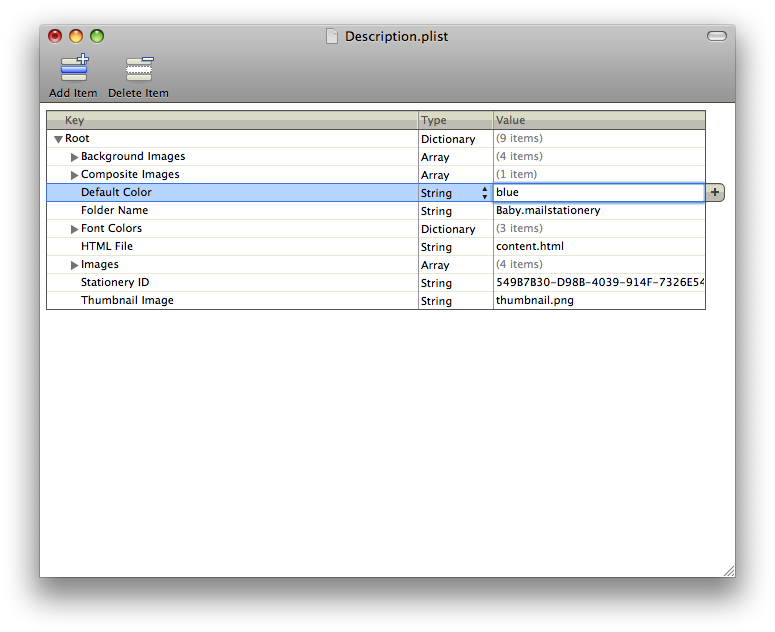
Task: Click the (3 items) value for Font Colors
Action: point(519,228)
